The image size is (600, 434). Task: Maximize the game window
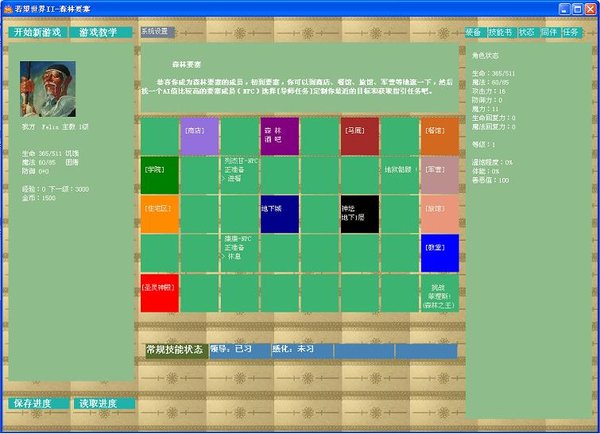coord(577,9)
